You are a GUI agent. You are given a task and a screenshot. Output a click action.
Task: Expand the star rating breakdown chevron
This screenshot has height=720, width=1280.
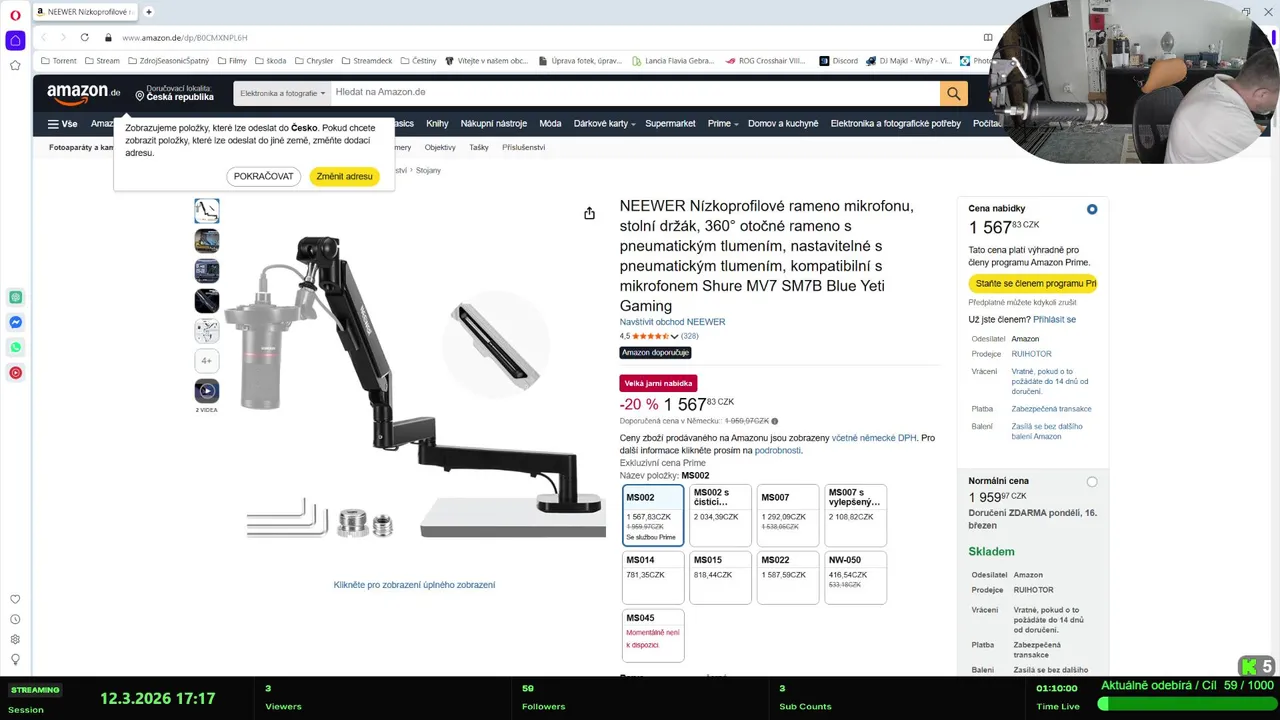pos(674,337)
